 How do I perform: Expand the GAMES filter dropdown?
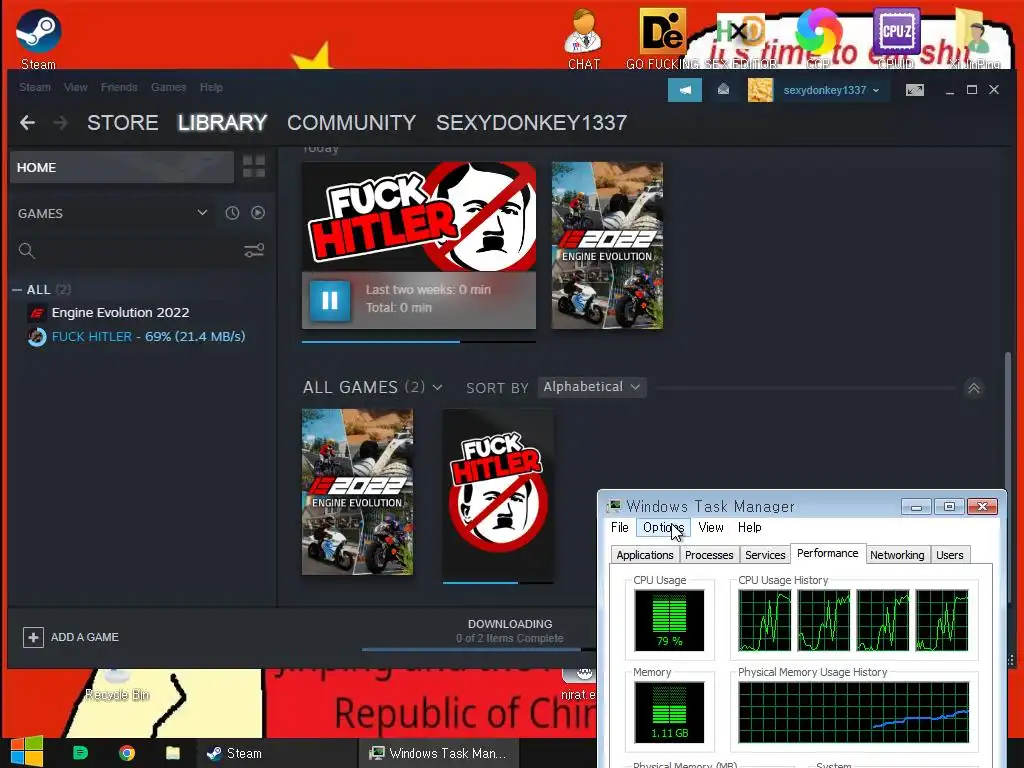tap(202, 213)
